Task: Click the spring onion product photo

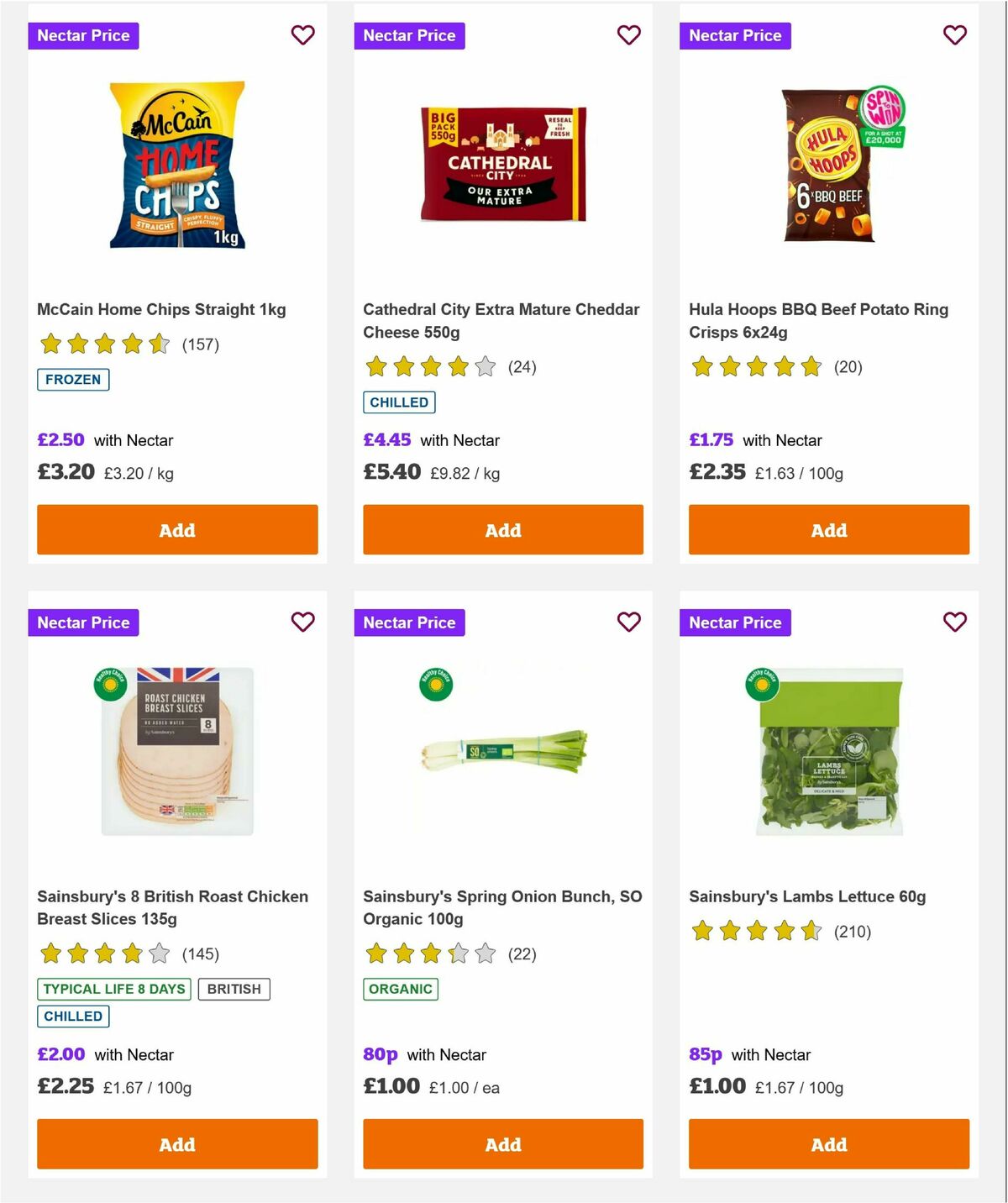Action: coord(502,752)
